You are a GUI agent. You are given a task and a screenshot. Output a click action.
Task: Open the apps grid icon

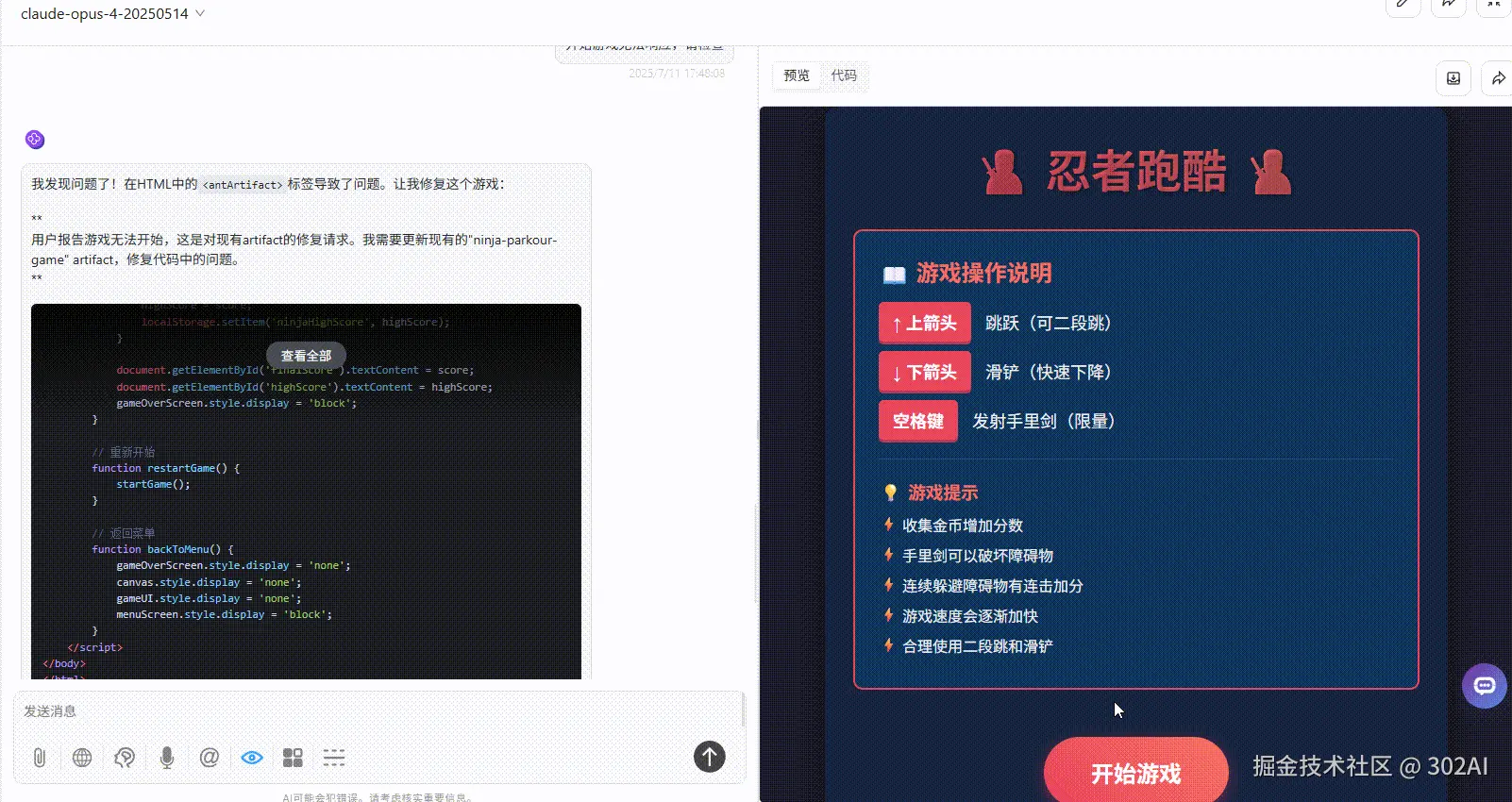point(294,758)
